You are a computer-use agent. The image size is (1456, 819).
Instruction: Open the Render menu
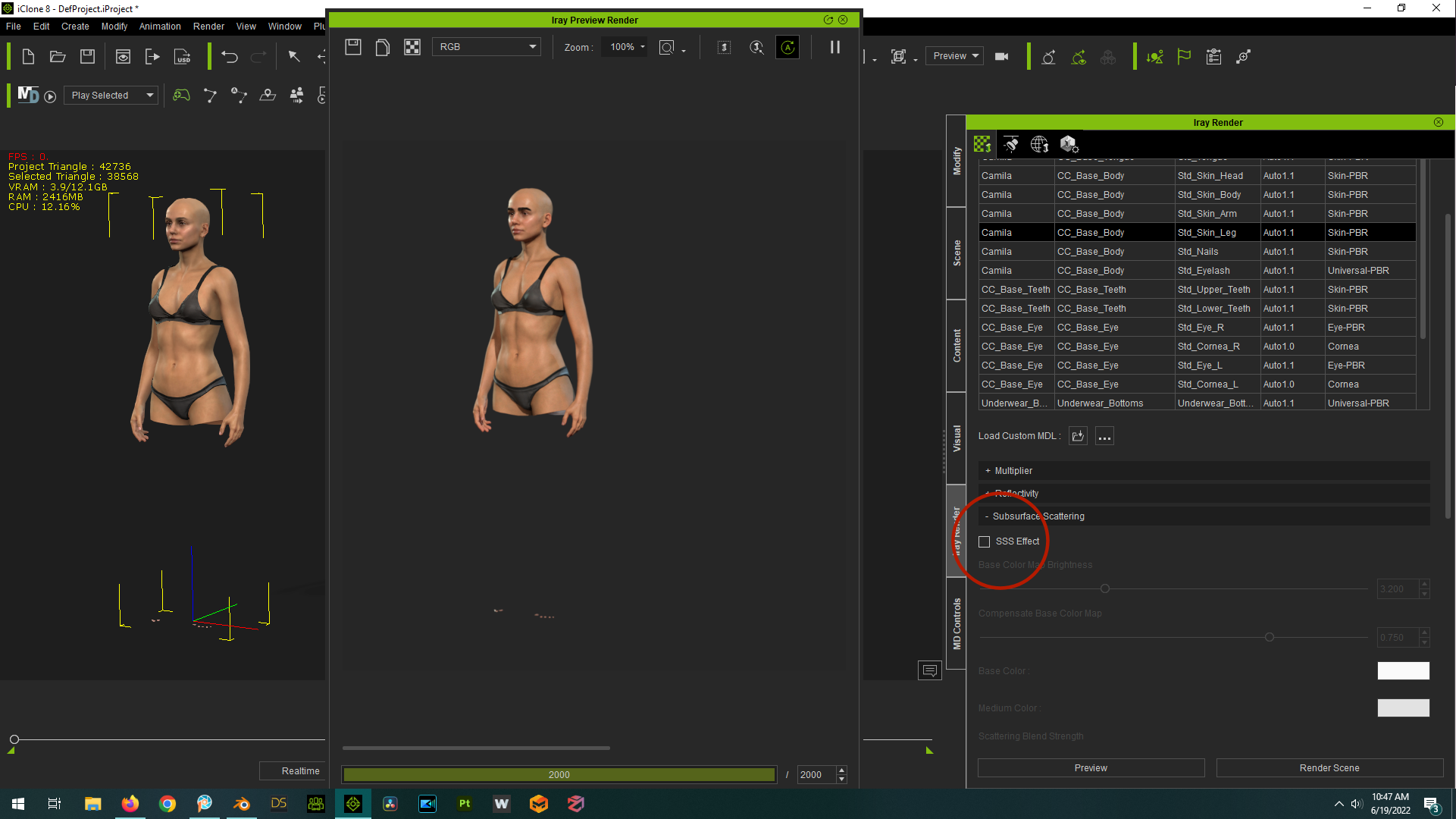pyautogui.click(x=208, y=27)
